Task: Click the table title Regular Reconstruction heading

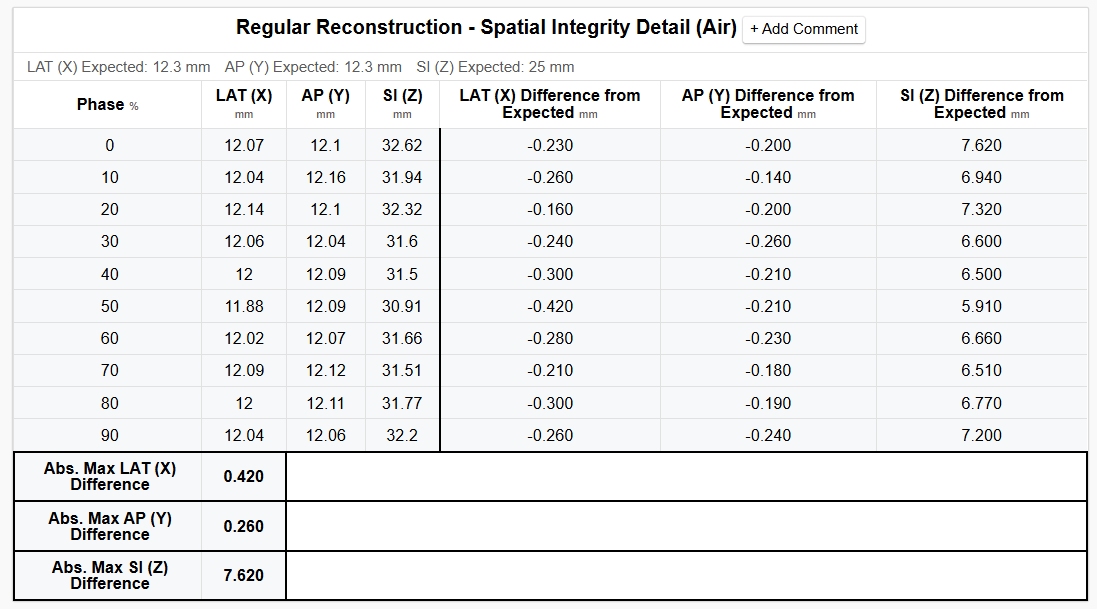Action: tap(486, 27)
